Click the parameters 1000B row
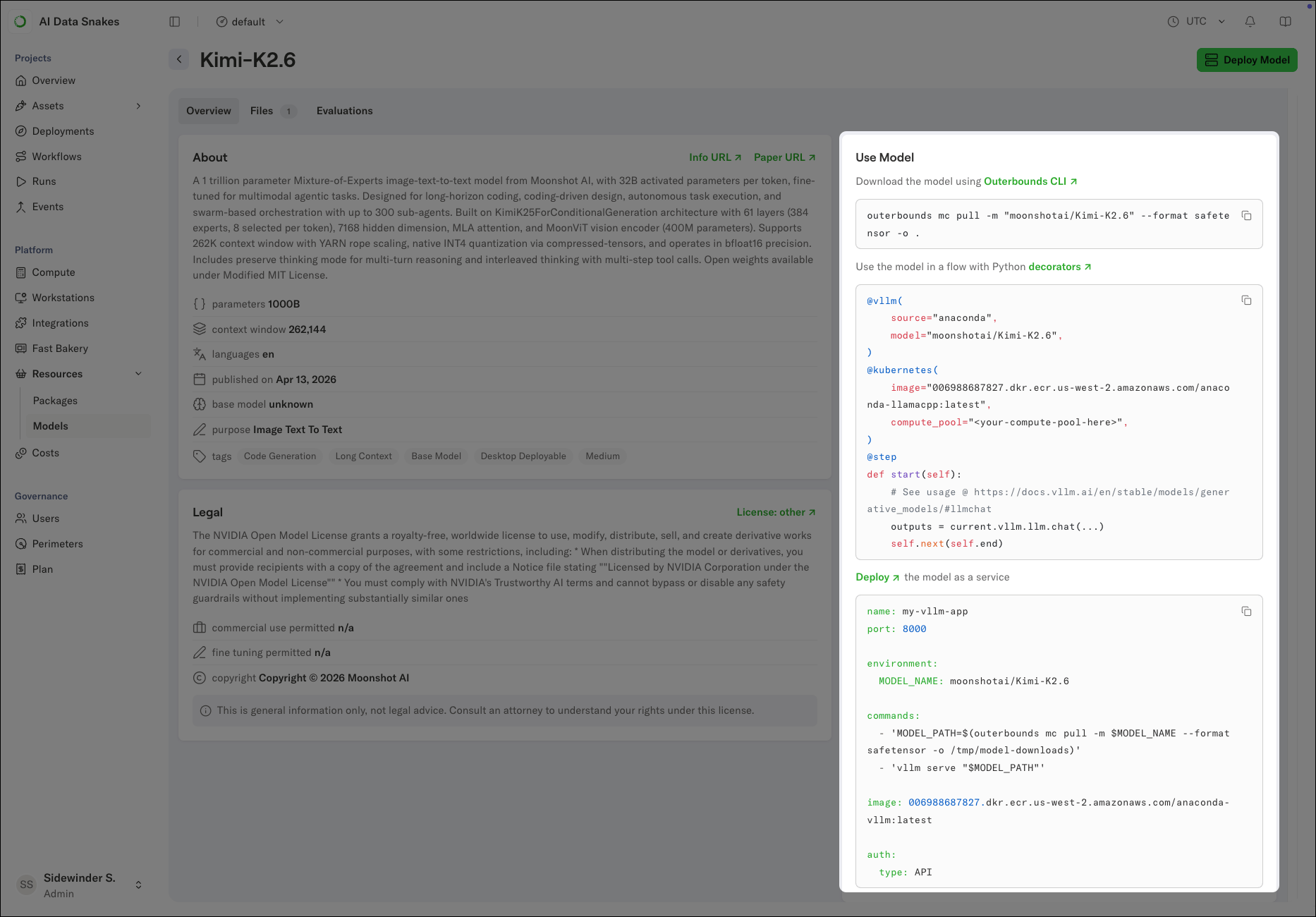 click(505, 304)
